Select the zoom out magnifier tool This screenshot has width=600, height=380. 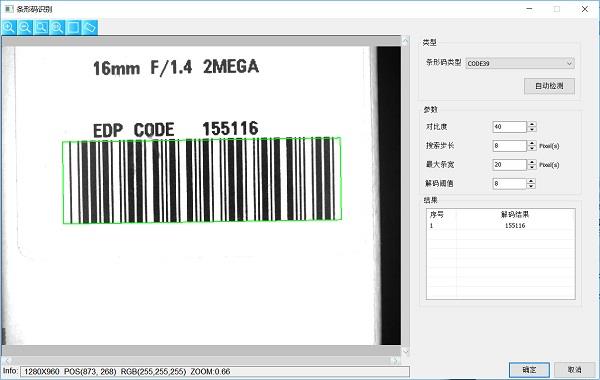coord(25,28)
